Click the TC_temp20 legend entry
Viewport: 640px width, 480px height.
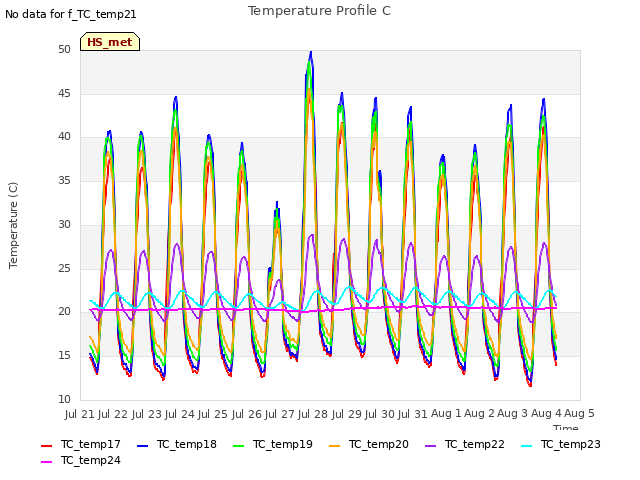pos(369,444)
